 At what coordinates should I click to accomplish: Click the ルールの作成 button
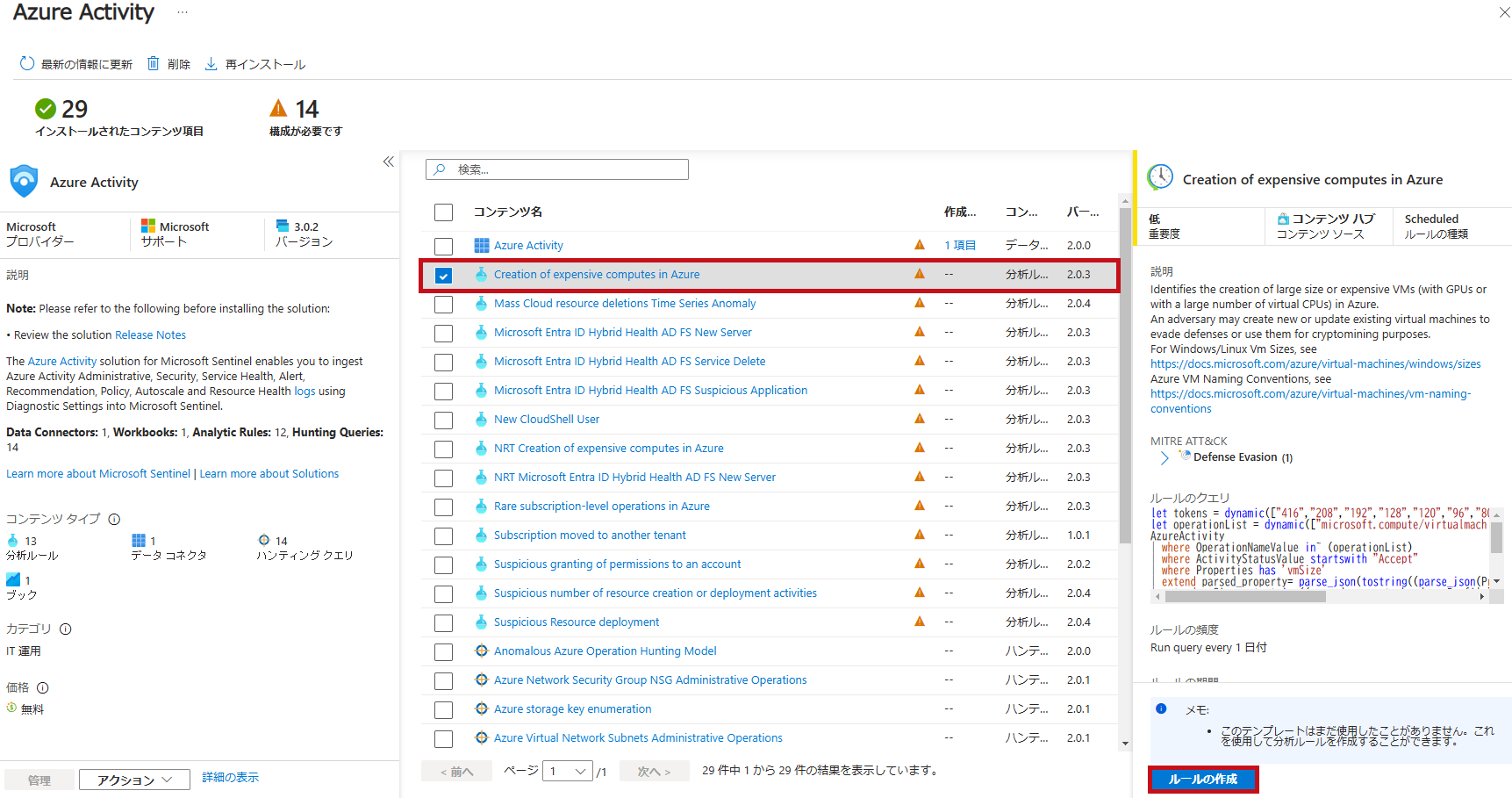(1202, 779)
